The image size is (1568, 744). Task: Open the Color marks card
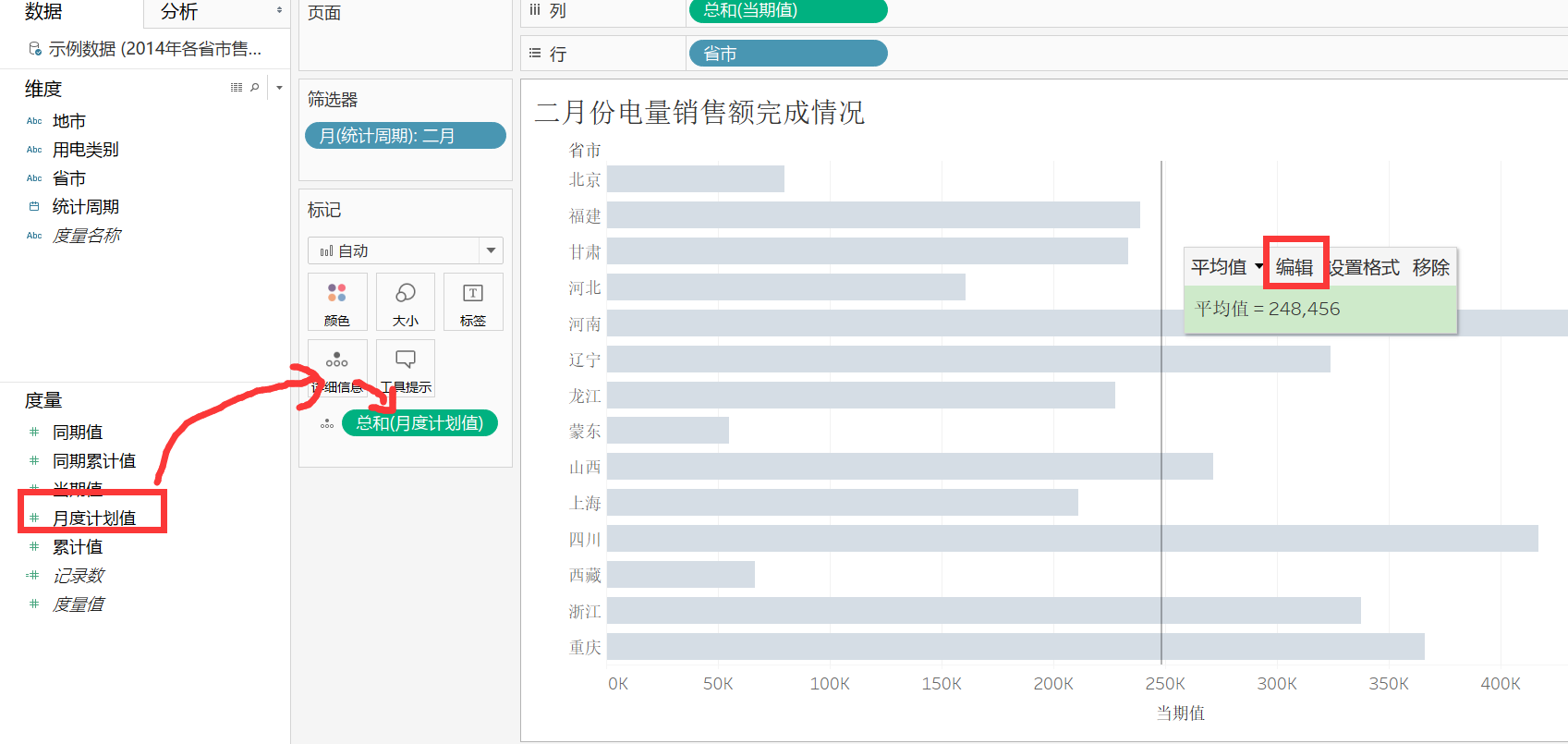pyautogui.click(x=337, y=302)
